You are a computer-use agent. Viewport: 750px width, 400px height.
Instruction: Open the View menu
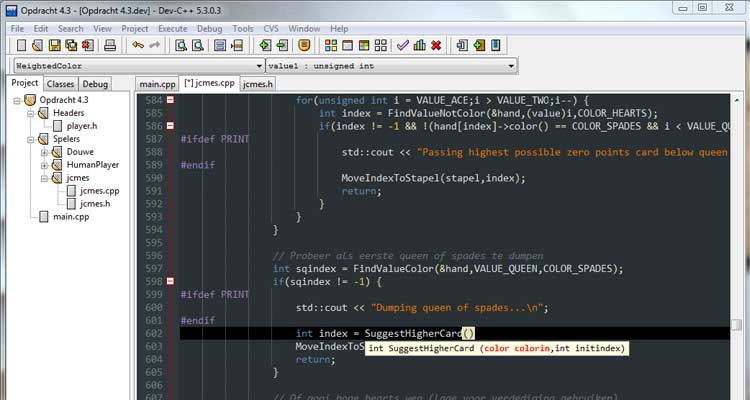(102, 29)
